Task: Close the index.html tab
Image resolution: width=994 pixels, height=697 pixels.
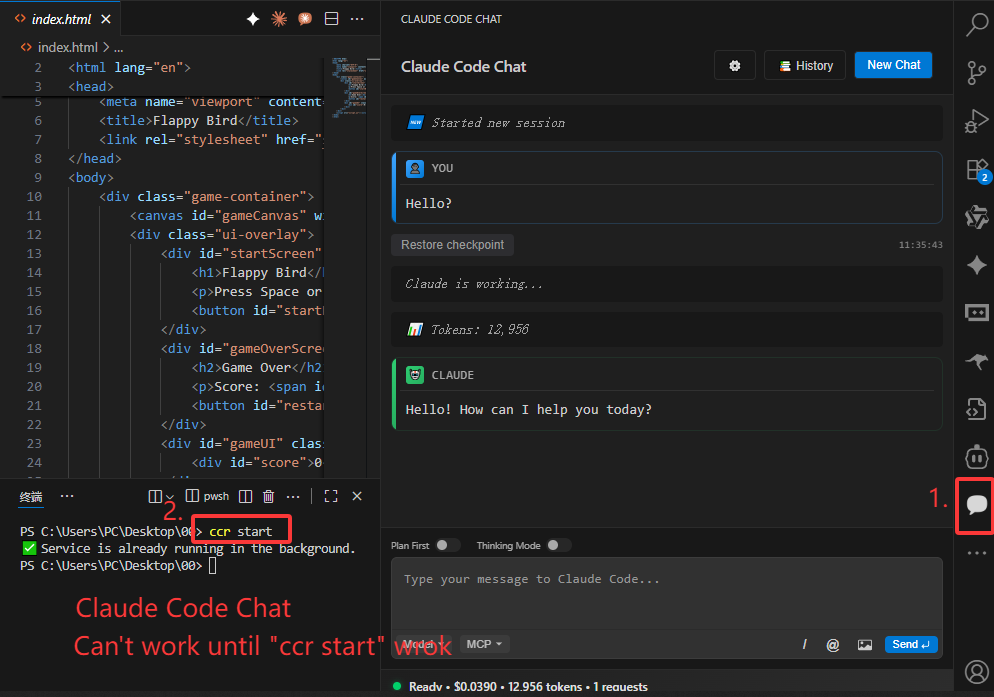Action: tap(106, 19)
